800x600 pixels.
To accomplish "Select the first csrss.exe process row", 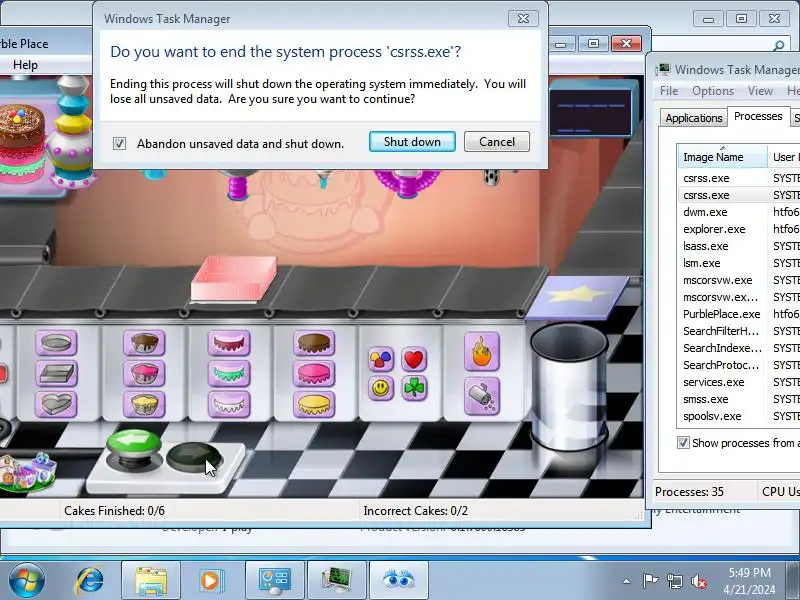I will pyautogui.click(x=739, y=178).
